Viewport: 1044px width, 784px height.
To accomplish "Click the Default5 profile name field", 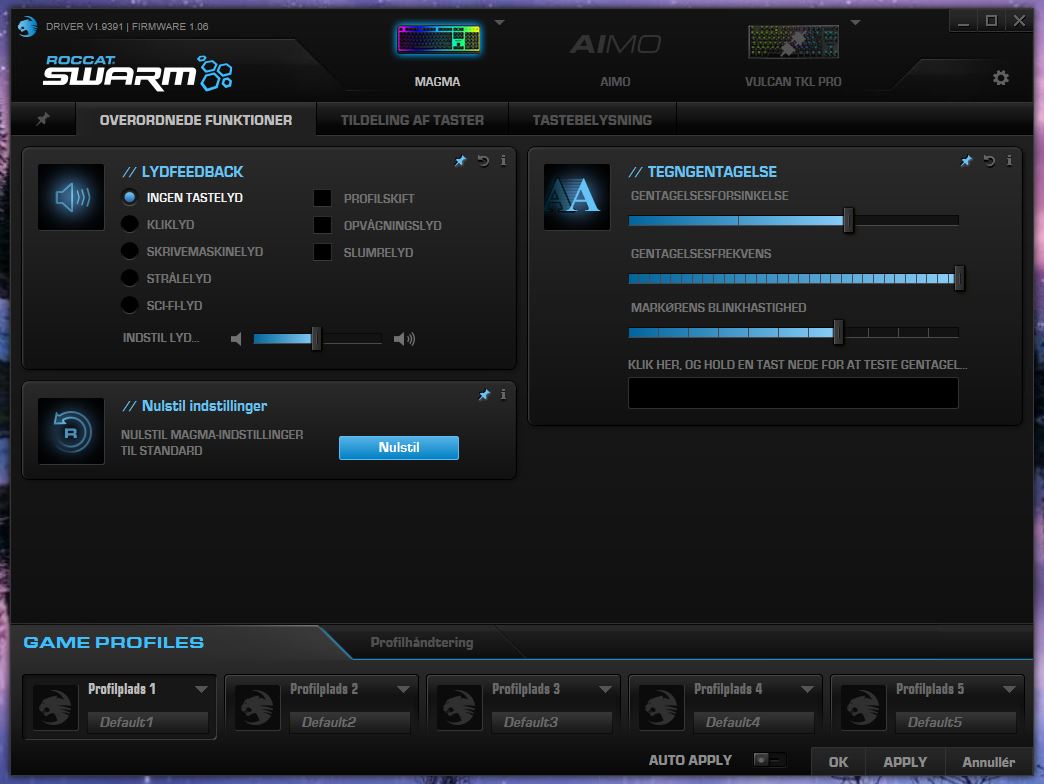I will pos(955,722).
